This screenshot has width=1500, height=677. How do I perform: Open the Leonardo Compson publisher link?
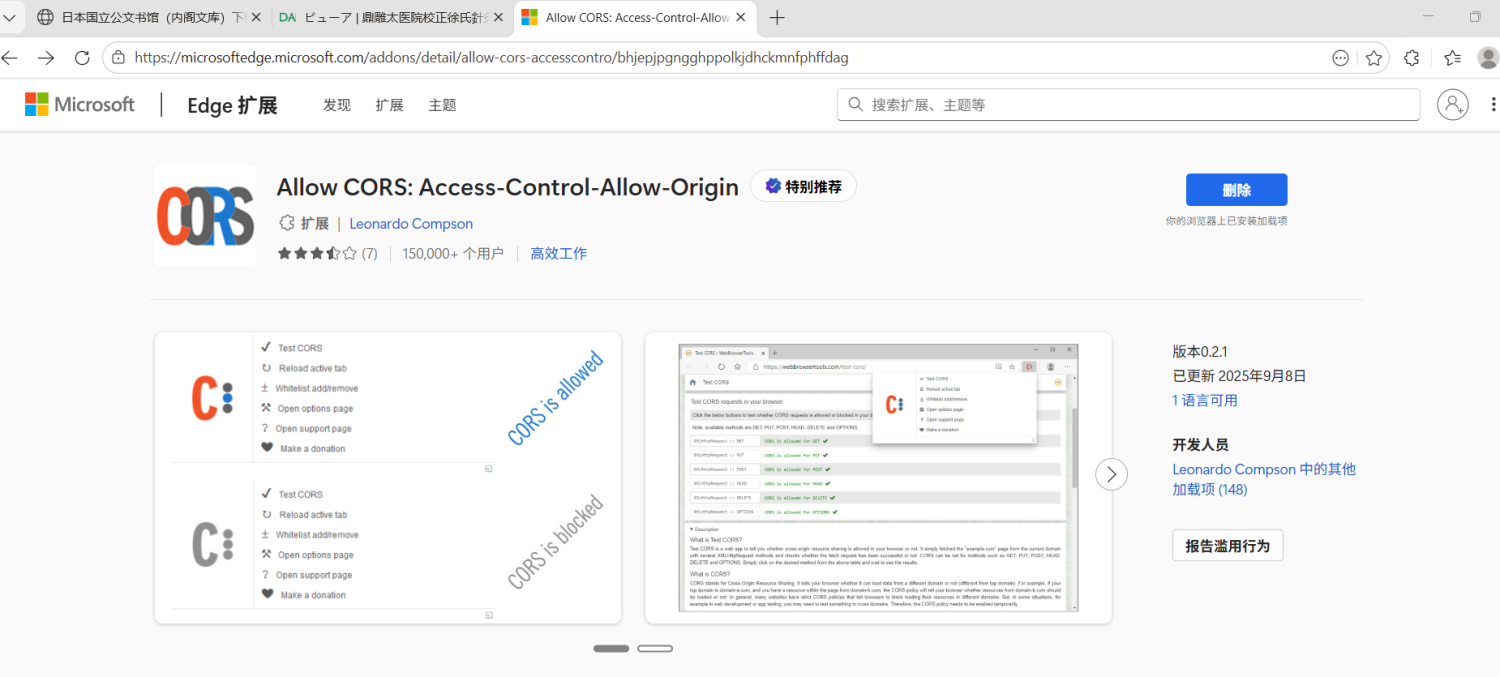click(411, 224)
